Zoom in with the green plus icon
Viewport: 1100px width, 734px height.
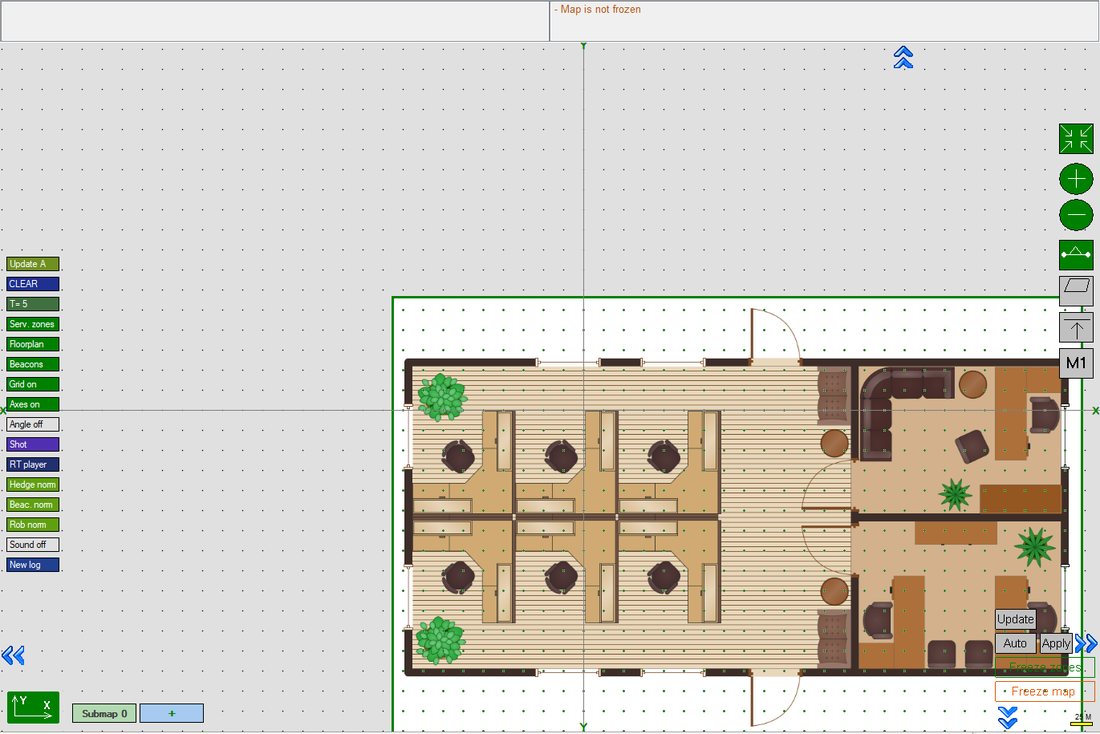1075,179
